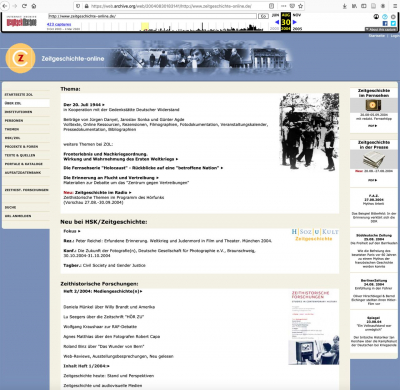Open Fronterlebnis und Nachkriegsordnung link
This screenshot has width=400, height=390.
[x=121, y=157]
